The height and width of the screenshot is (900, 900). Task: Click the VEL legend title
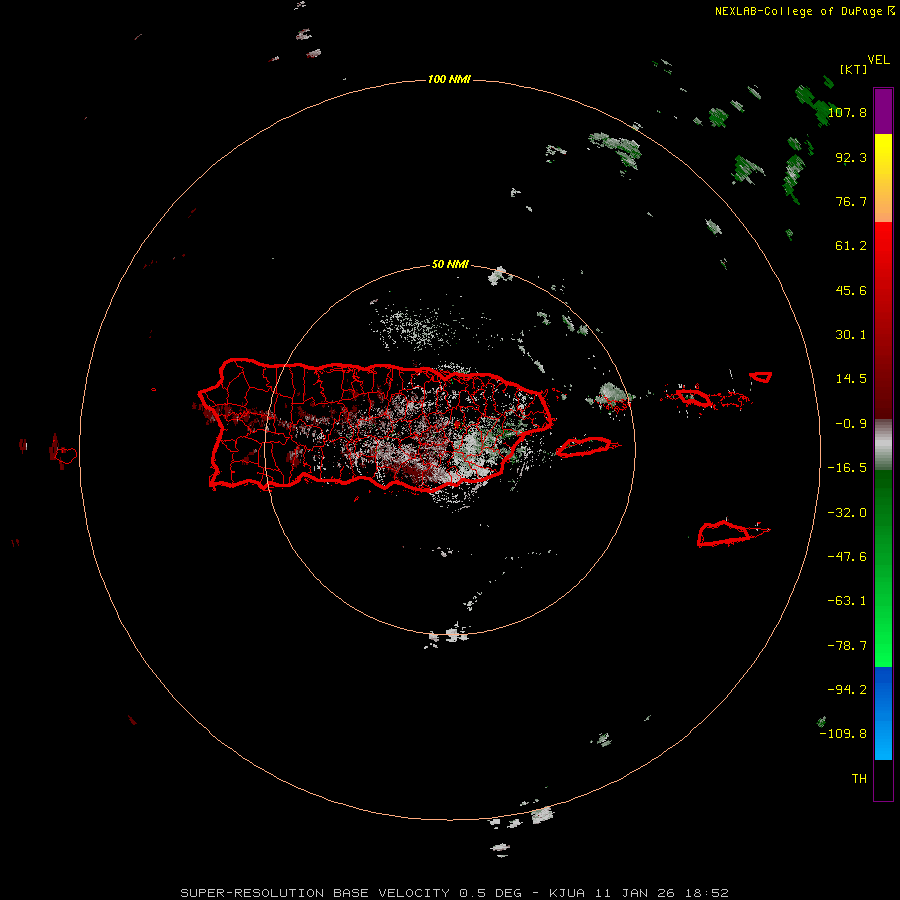point(878,60)
